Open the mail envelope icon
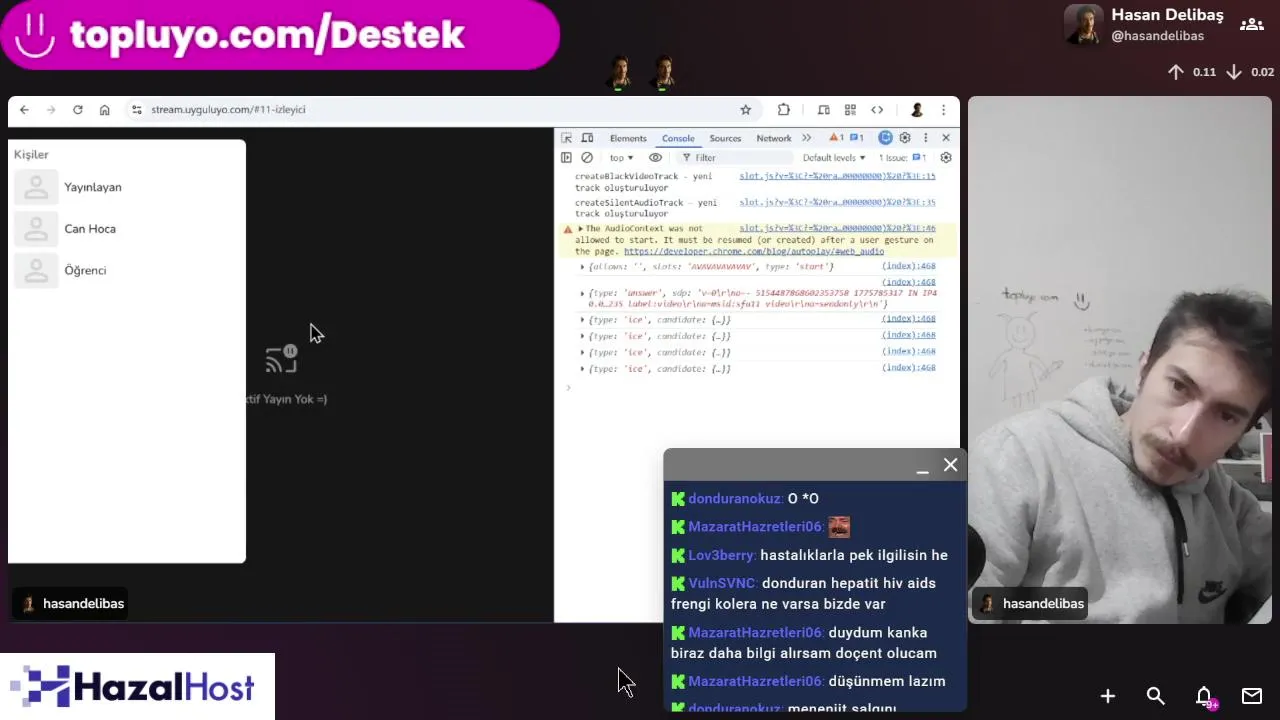1280x720 pixels. (x=1252, y=696)
